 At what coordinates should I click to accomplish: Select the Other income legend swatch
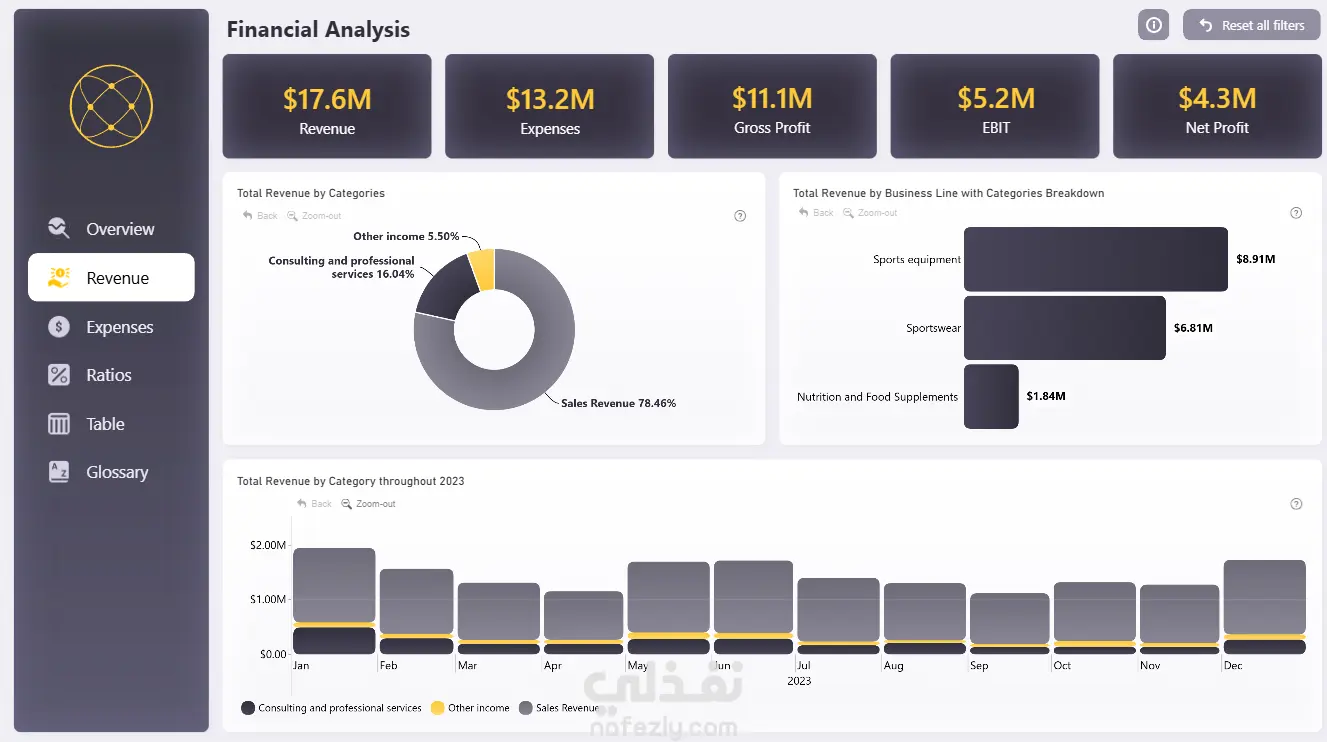438,708
